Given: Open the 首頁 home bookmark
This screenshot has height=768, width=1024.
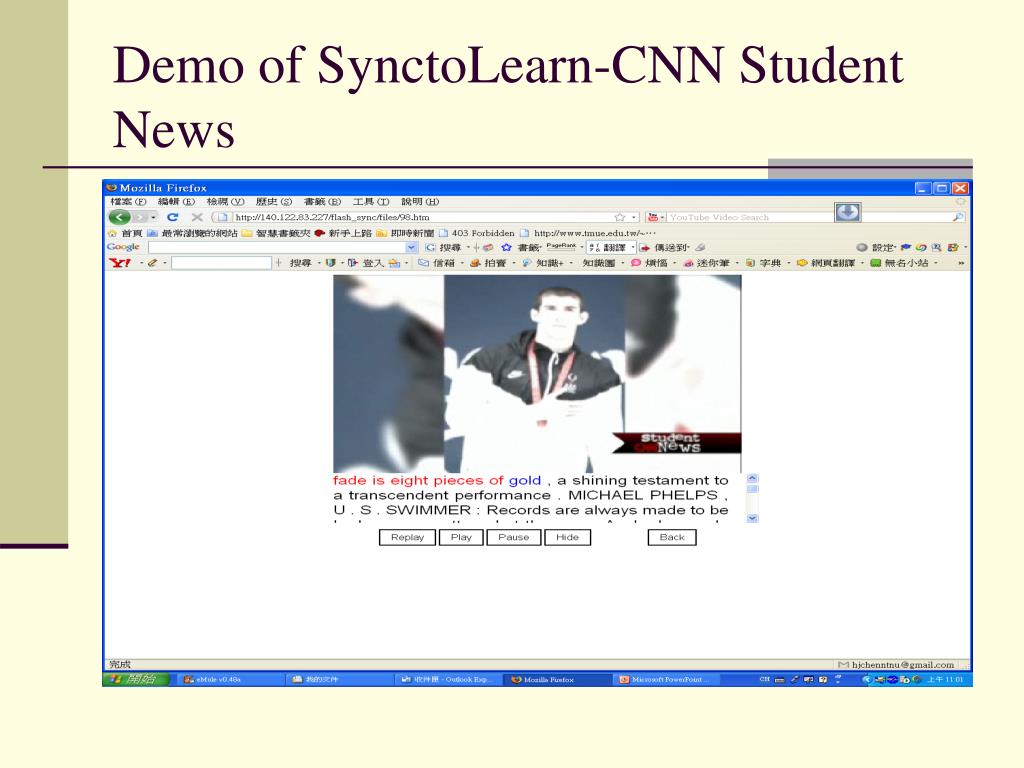Looking at the screenshot, I should click(125, 233).
